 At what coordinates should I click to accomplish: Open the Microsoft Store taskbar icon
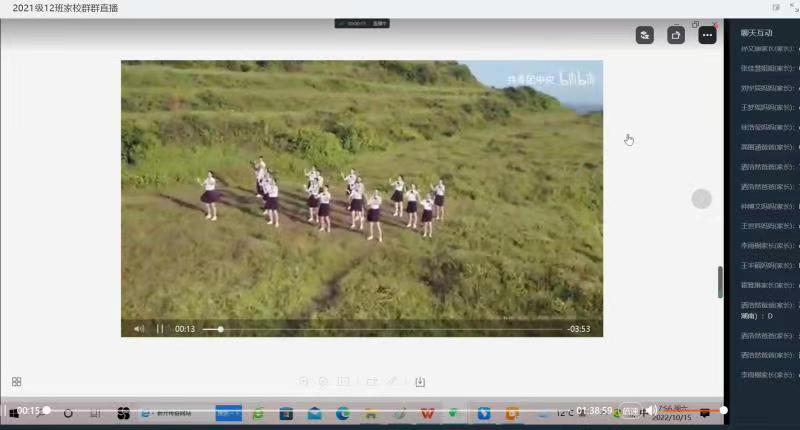286,413
